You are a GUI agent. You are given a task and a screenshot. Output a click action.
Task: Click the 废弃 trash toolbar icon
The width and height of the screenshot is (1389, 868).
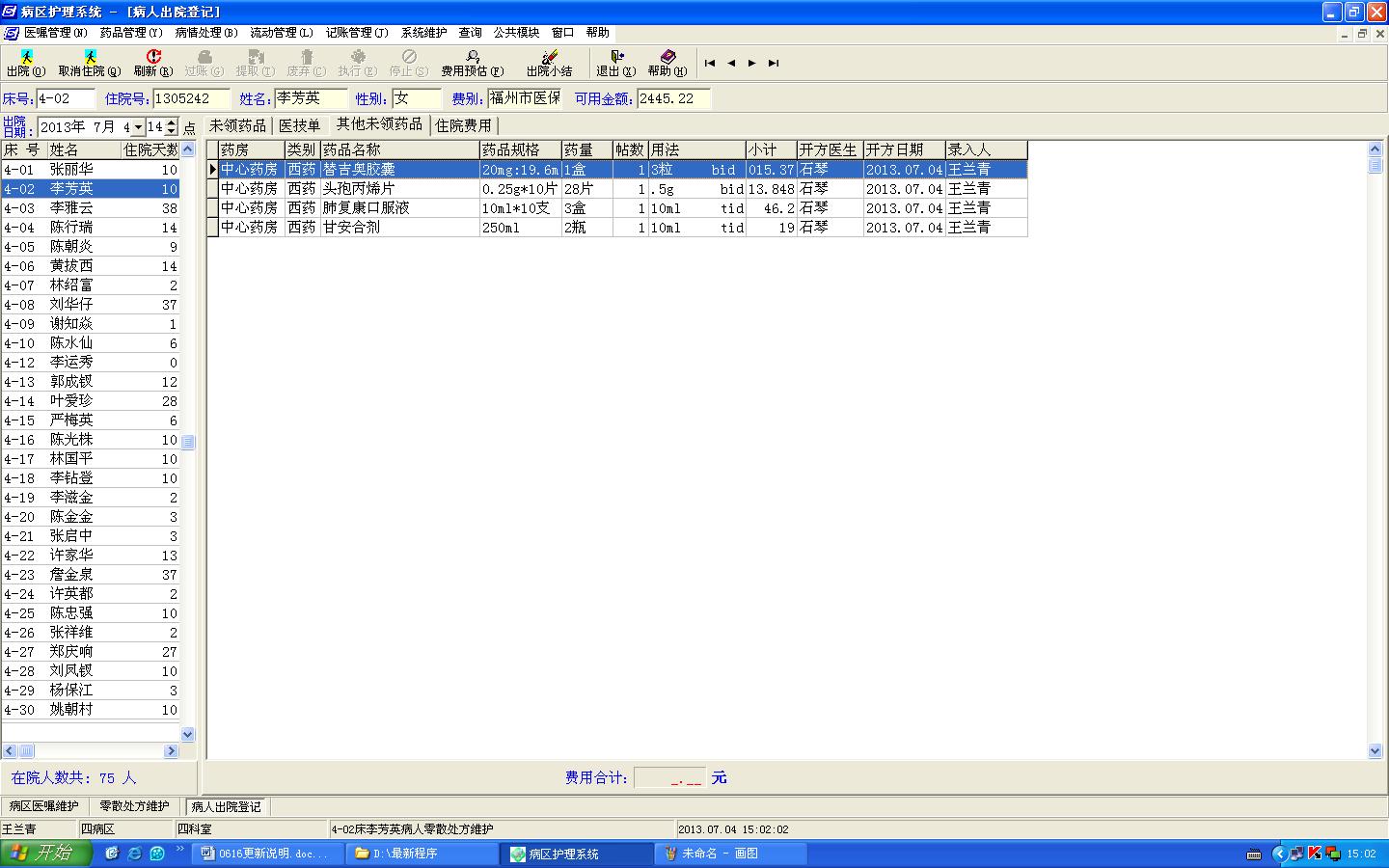click(x=307, y=64)
